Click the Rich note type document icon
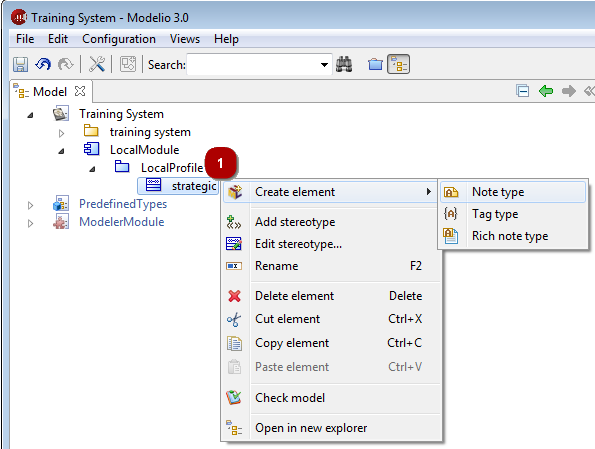Image resolution: width=595 pixels, height=449 pixels. (451, 236)
